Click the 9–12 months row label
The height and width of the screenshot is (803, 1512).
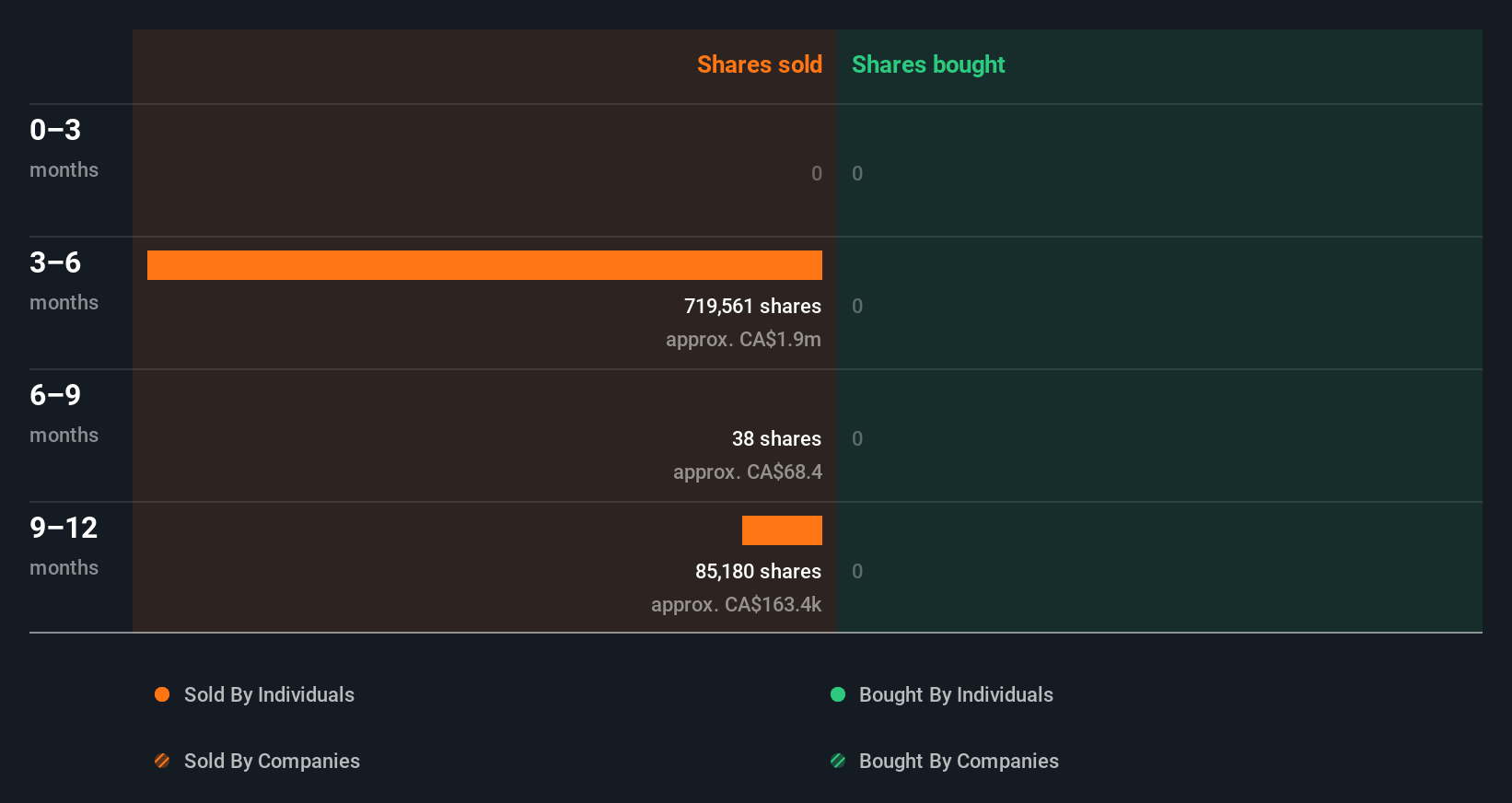(64, 545)
